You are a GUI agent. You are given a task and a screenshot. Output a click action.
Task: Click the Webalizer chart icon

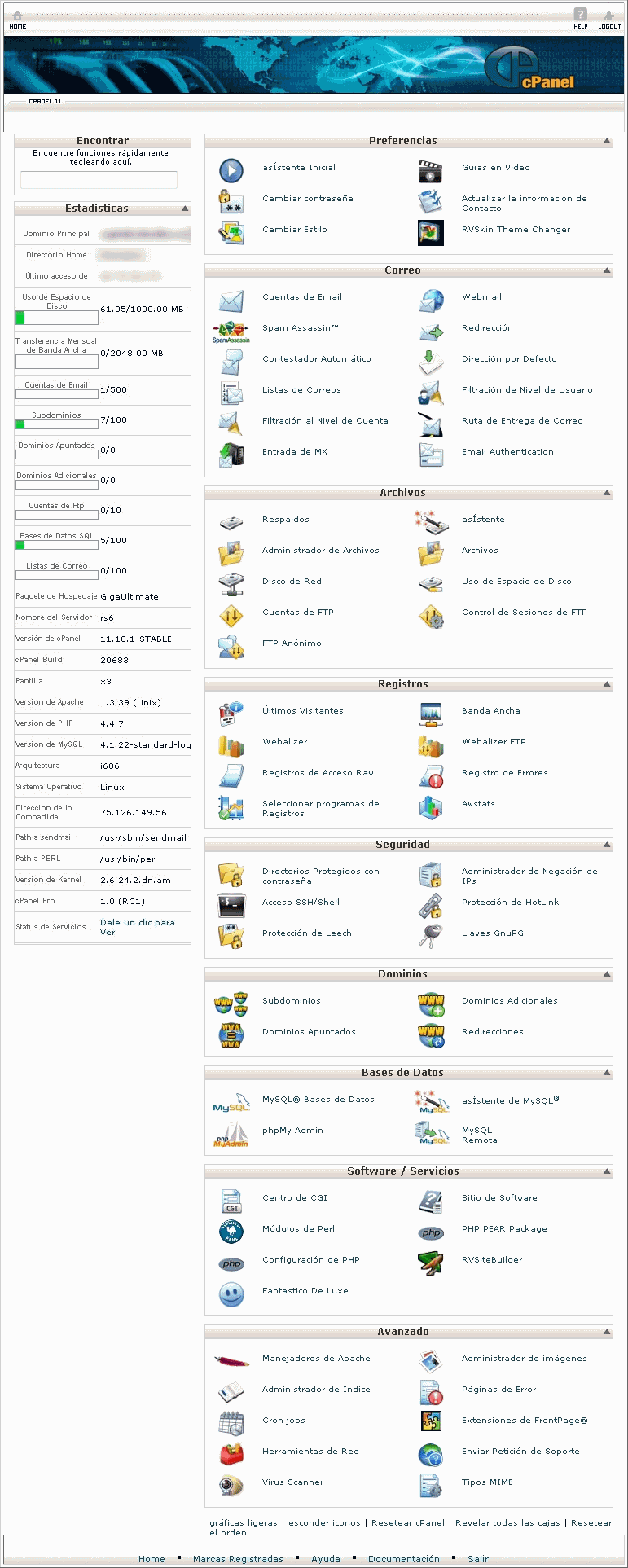[x=231, y=745]
